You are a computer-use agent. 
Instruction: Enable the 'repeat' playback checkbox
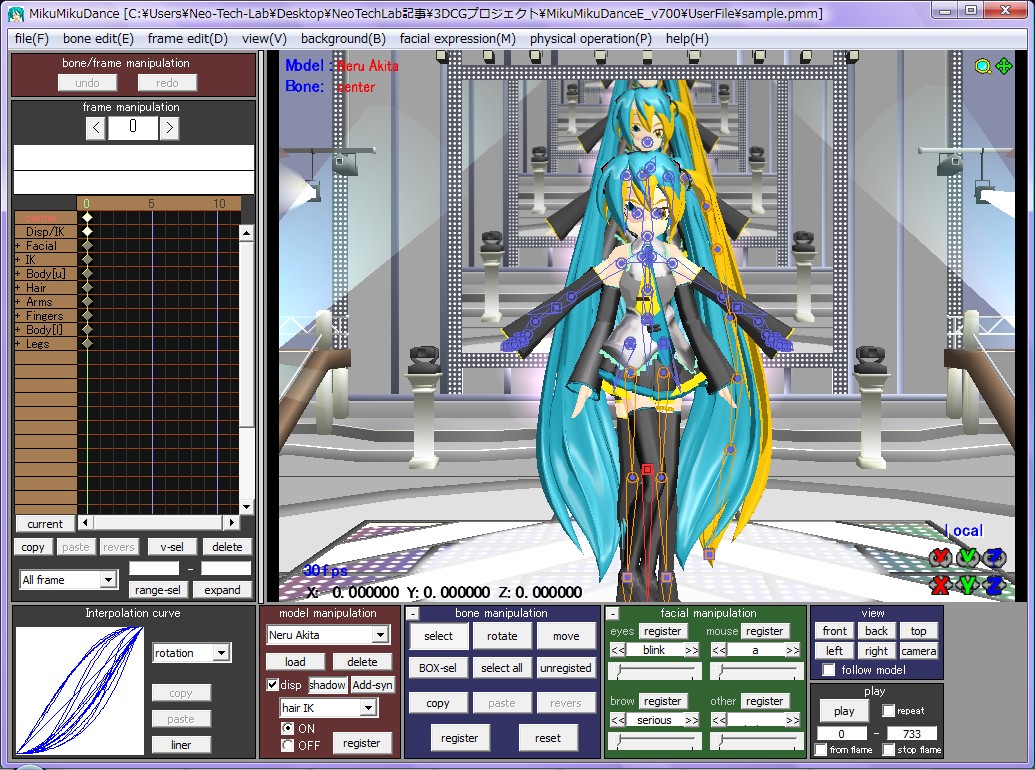click(888, 711)
